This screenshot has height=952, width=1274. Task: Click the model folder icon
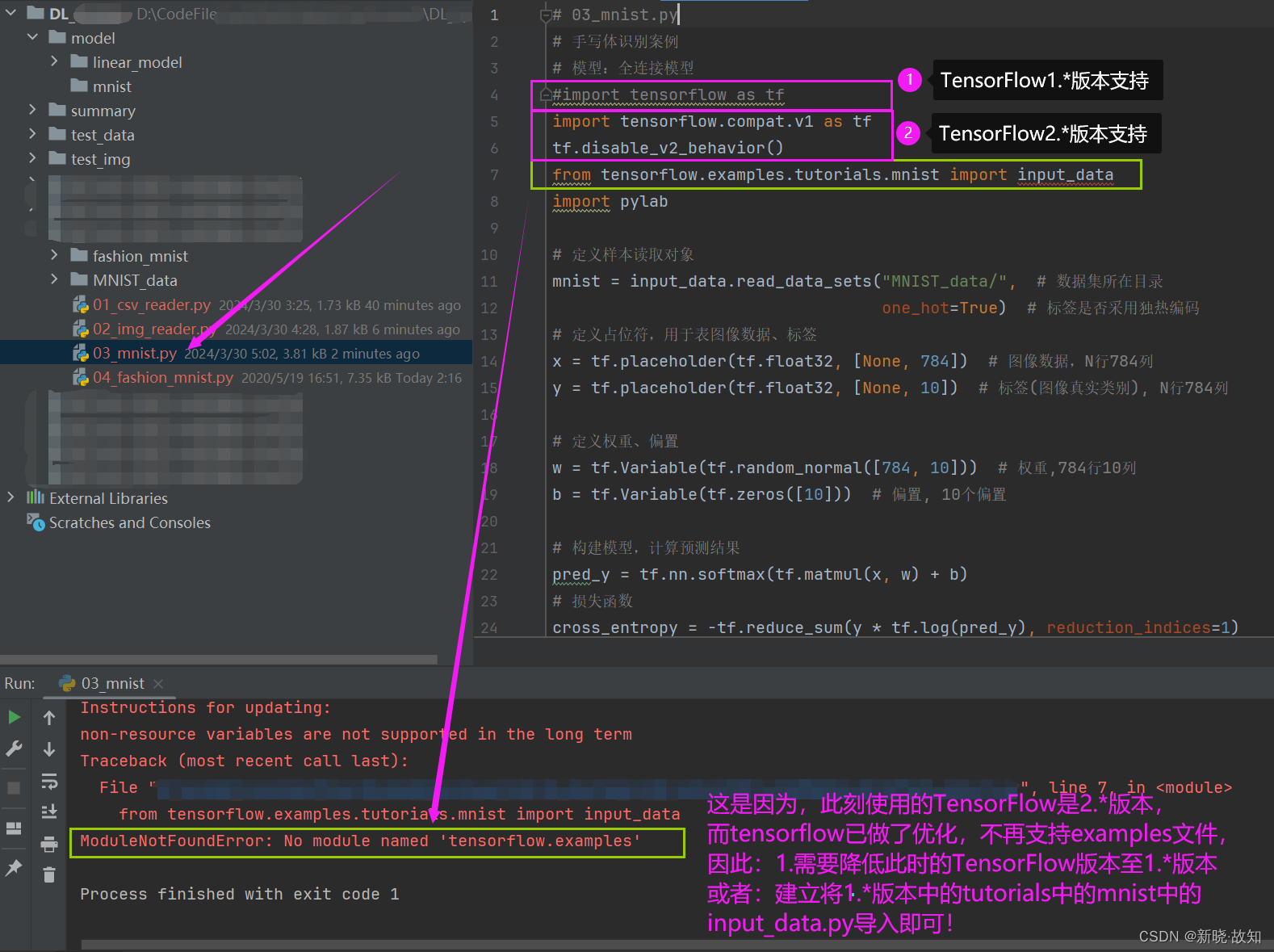click(x=57, y=37)
